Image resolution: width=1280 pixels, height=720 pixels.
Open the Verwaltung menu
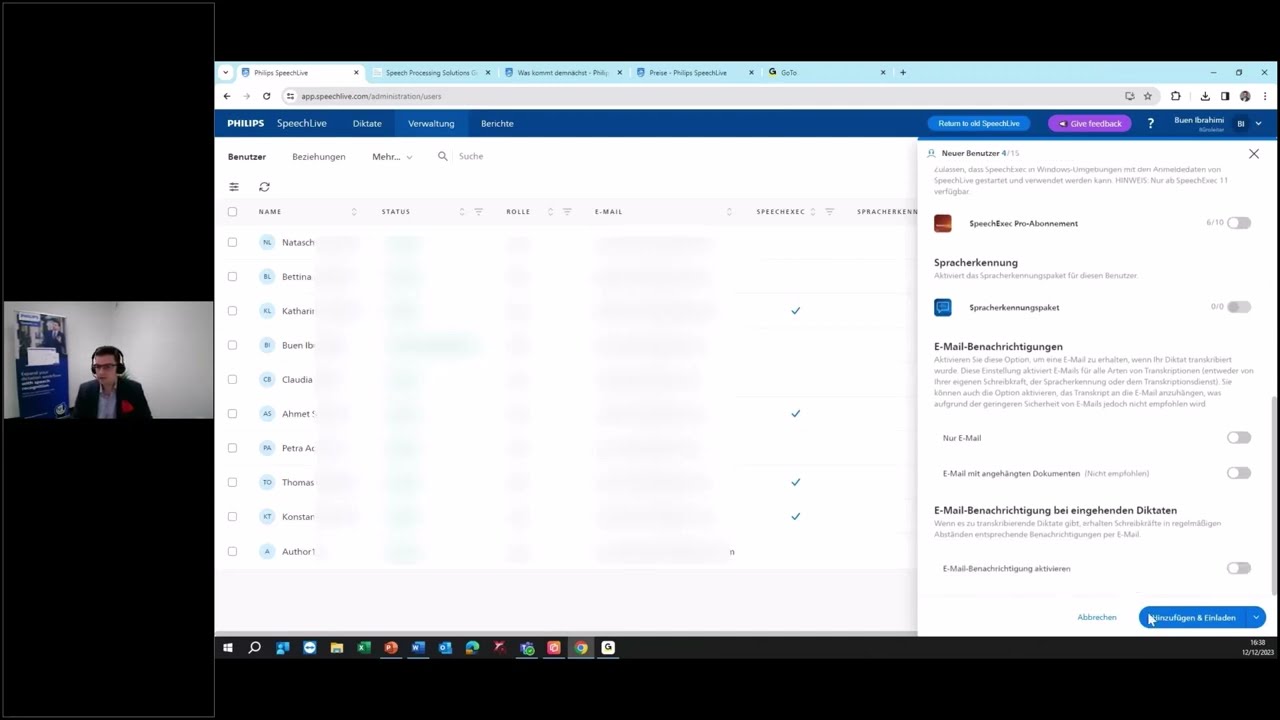coord(431,123)
